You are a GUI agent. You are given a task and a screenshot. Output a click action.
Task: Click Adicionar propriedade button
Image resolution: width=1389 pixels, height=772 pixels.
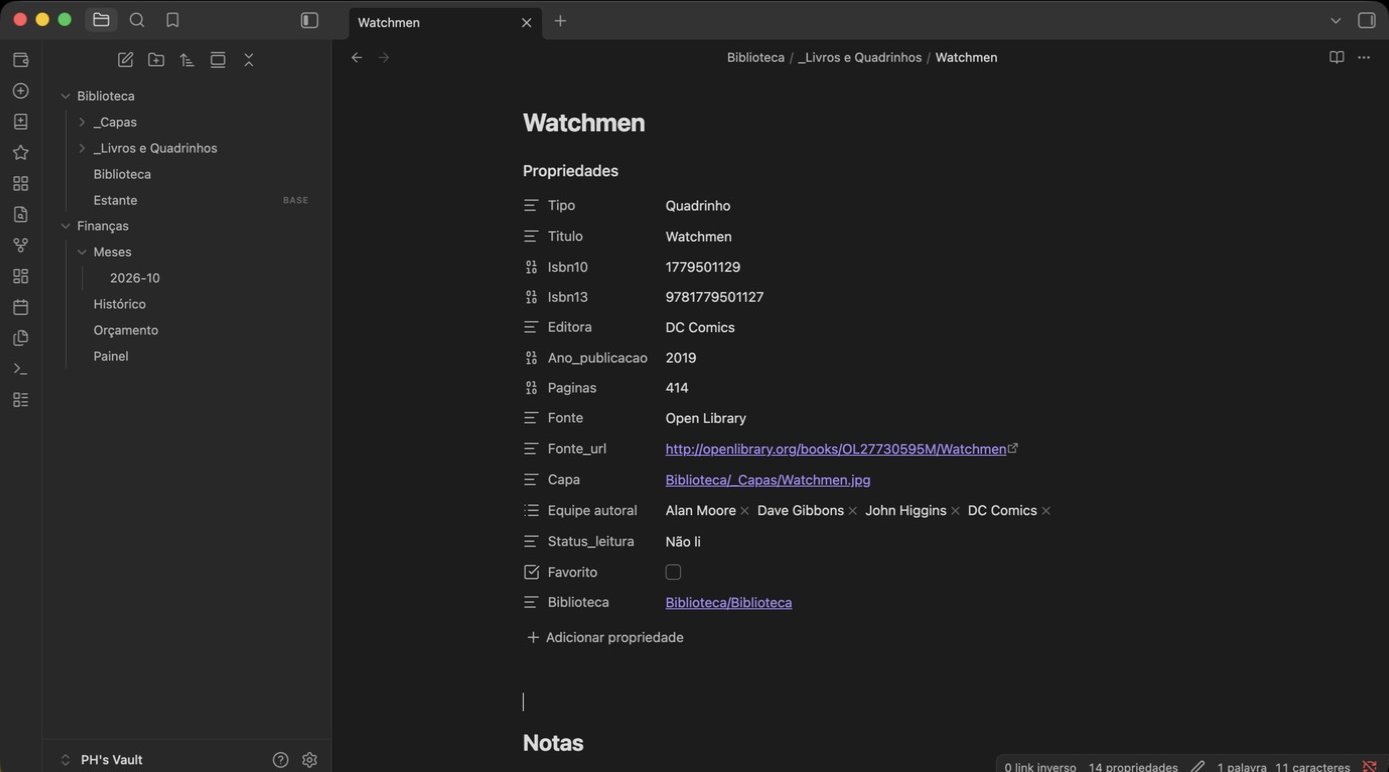coord(605,637)
